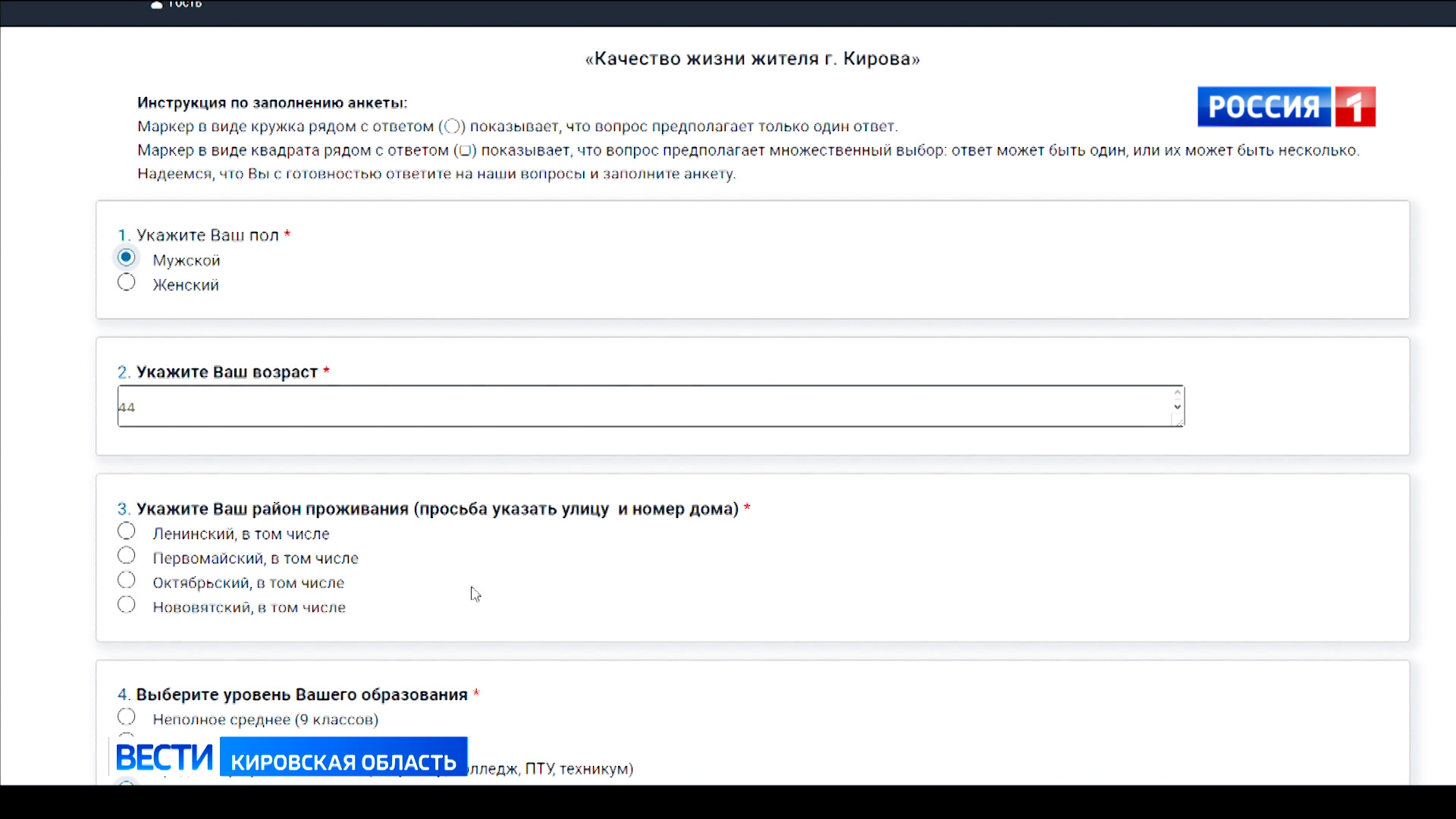Click the resize handle of age field
The width and height of the screenshot is (1456, 819).
coord(1178,422)
